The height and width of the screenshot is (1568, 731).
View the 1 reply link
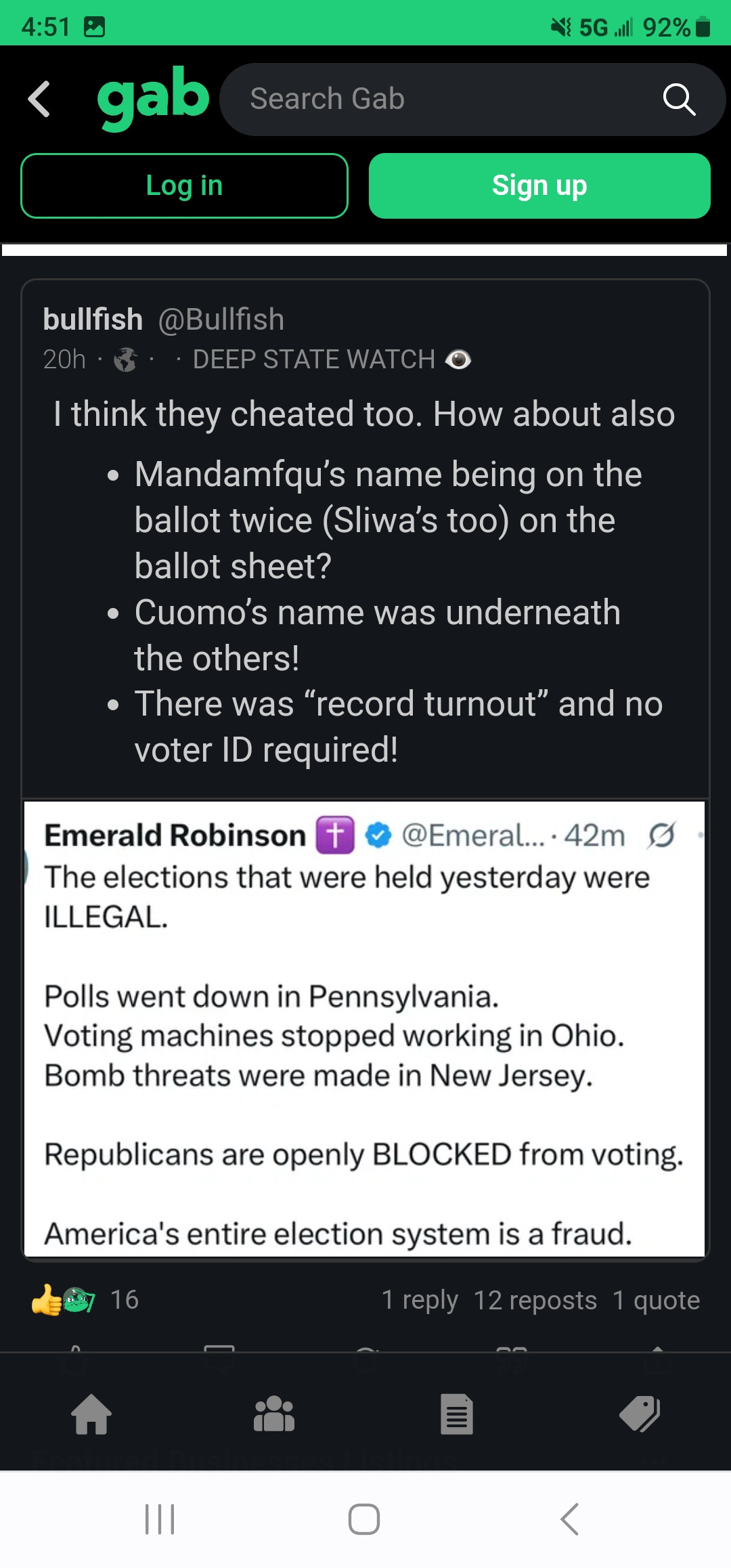tap(420, 1300)
